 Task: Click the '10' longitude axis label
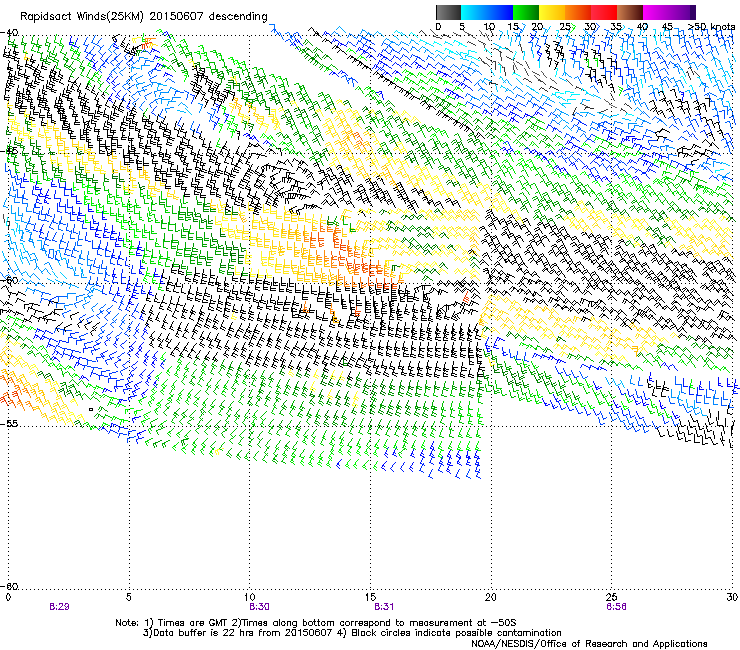point(250,597)
